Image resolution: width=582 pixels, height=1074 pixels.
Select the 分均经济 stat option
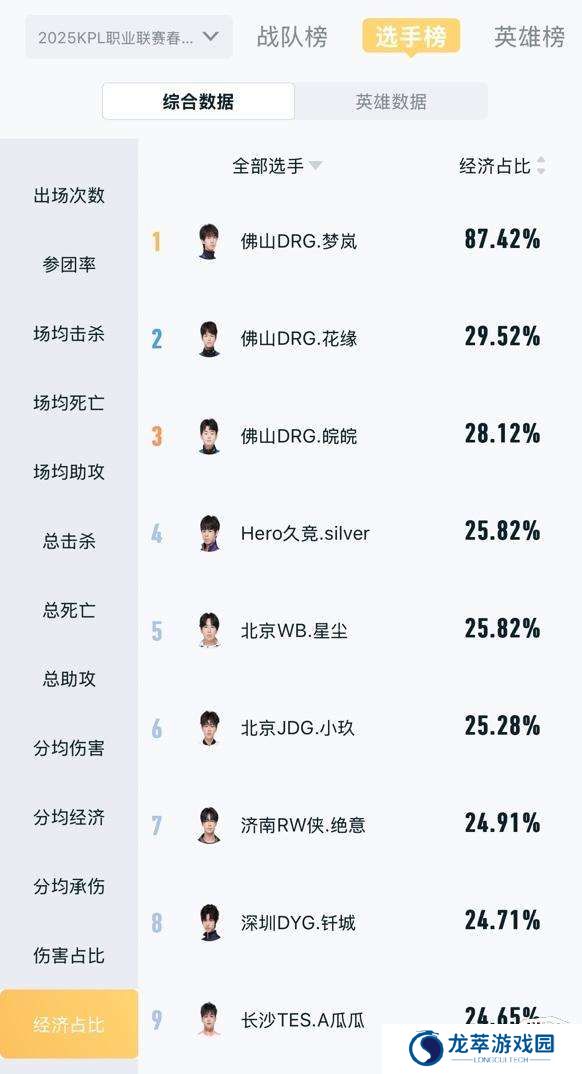pyautogui.click(x=69, y=818)
